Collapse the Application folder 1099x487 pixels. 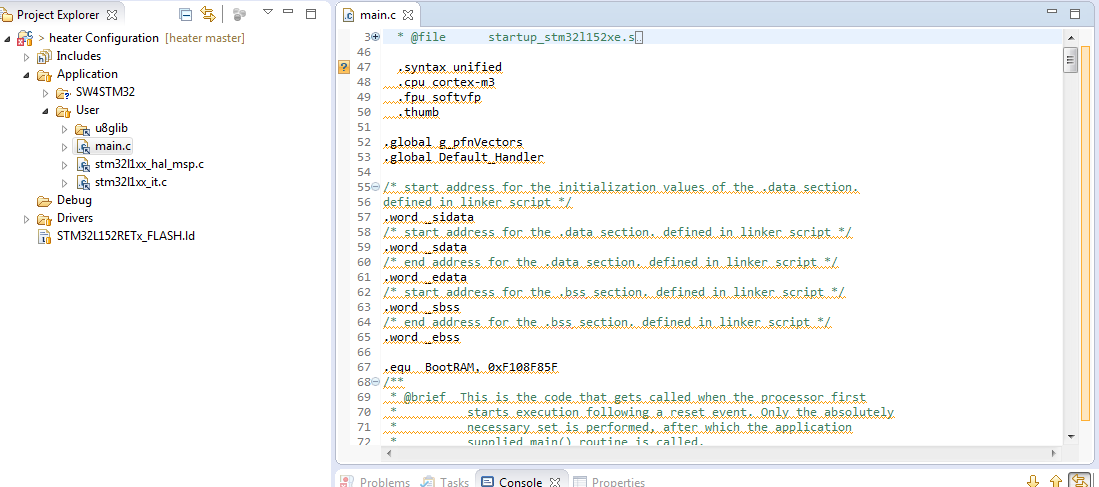coord(27,75)
